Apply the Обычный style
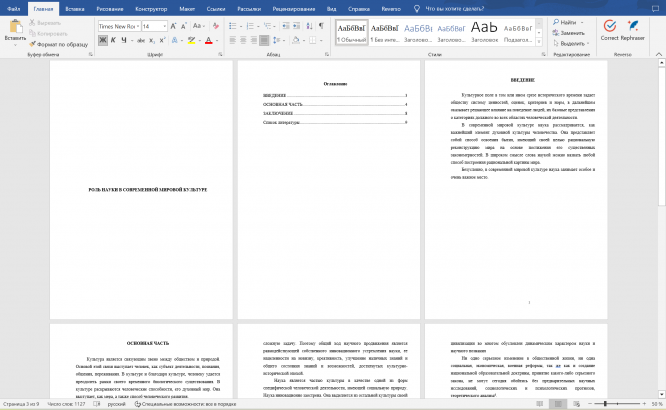This screenshot has height=410, width=666. tap(351, 32)
